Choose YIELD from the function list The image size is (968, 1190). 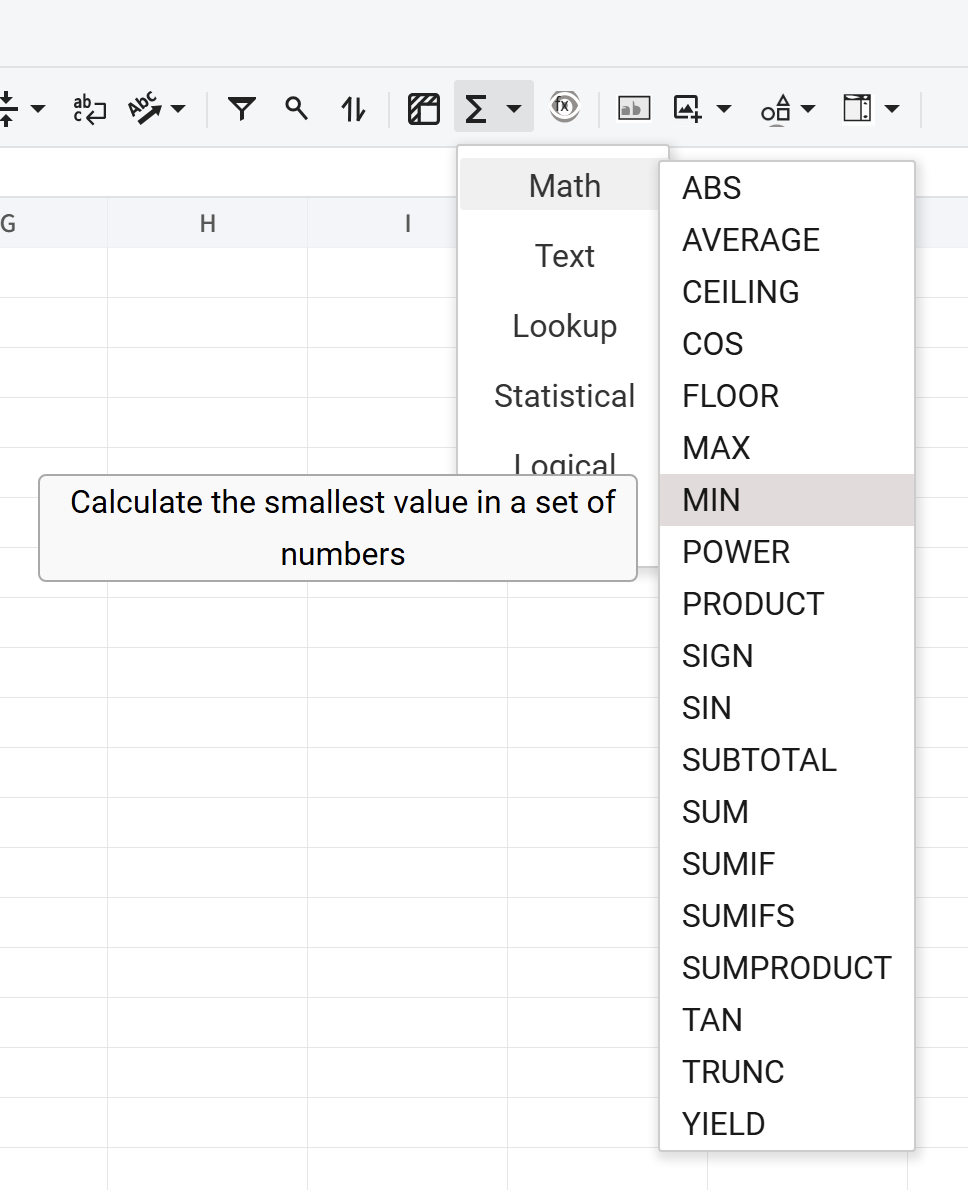pos(723,1124)
